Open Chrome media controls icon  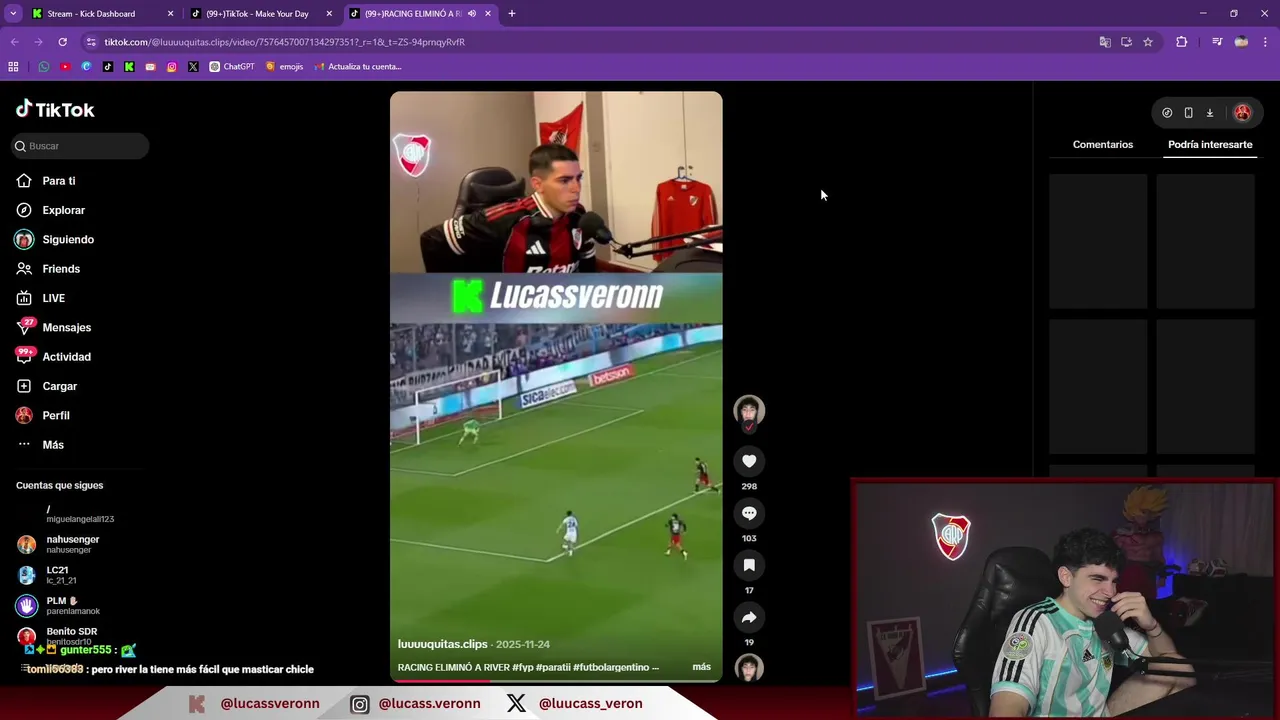[x=1217, y=42]
